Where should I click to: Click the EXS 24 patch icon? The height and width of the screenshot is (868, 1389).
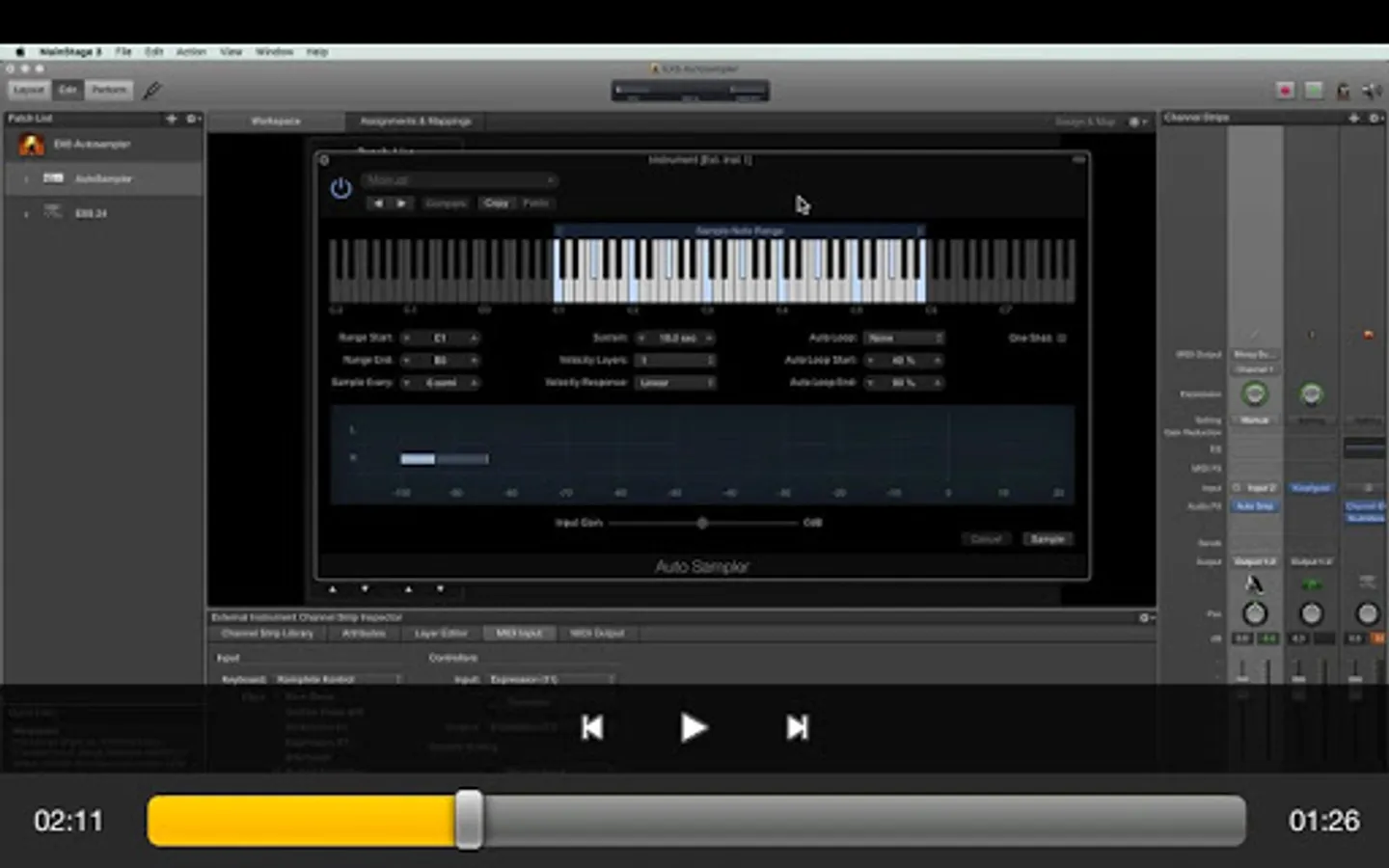coord(53,212)
